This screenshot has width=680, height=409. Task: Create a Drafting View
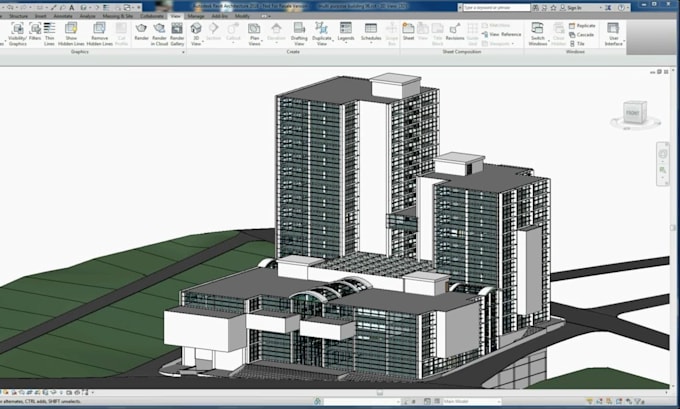click(x=299, y=34)
